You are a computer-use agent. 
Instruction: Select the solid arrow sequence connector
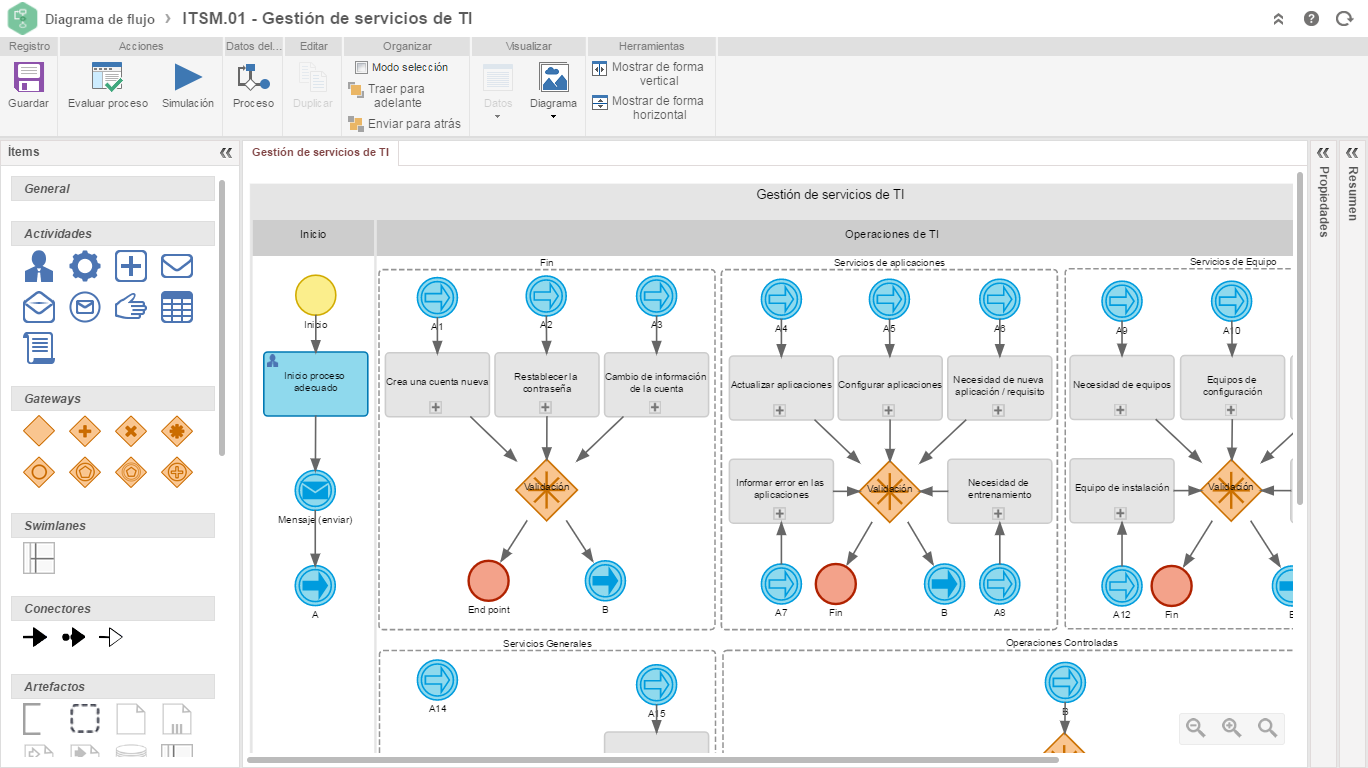36,637
